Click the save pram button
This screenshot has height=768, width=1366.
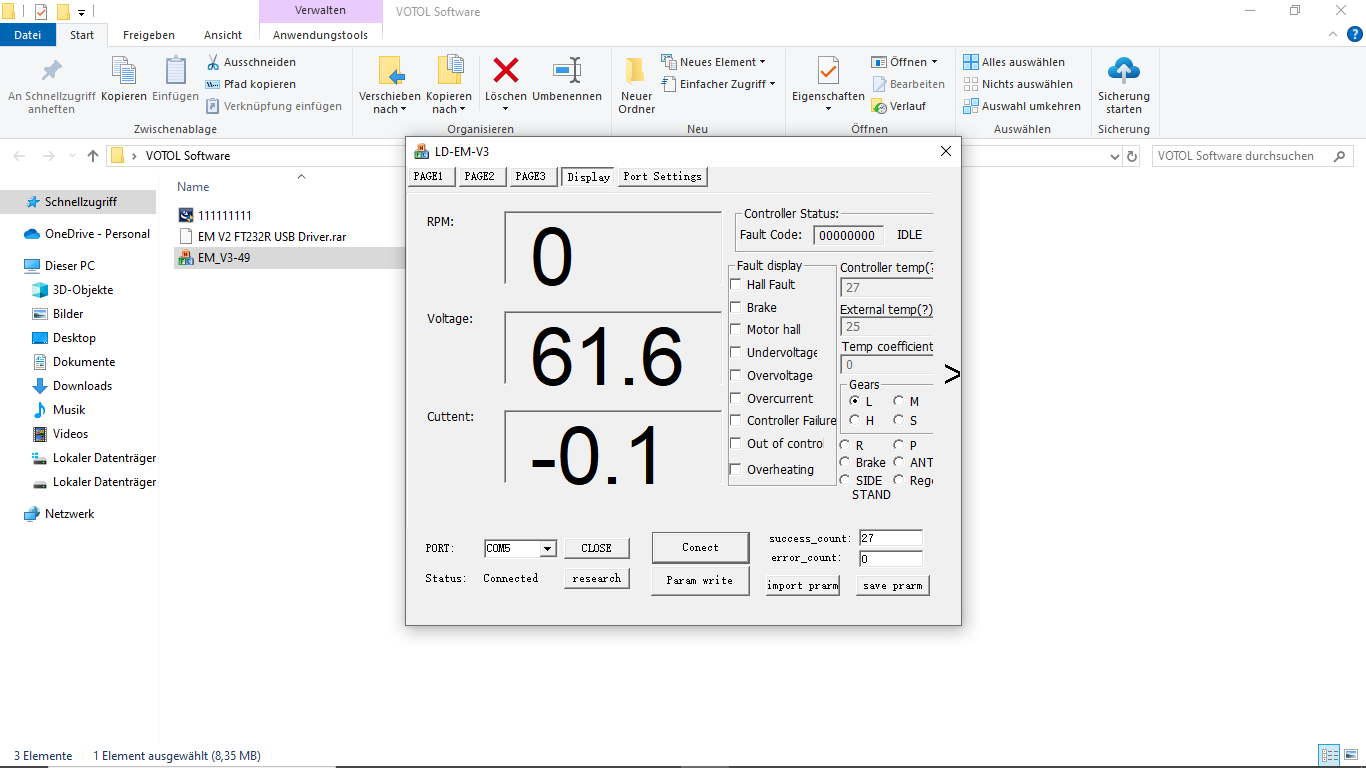click(x=892, y=585)
